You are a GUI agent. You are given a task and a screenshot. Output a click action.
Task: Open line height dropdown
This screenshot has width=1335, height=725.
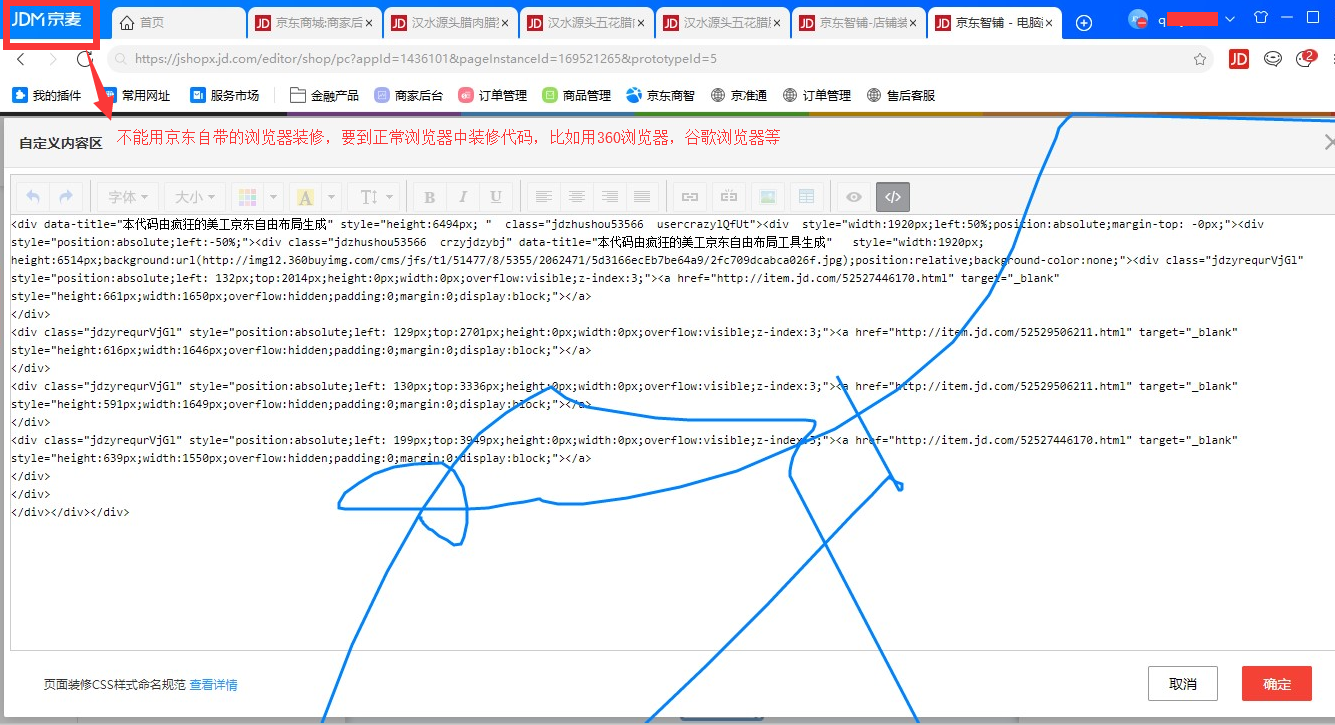pos(376,197)
